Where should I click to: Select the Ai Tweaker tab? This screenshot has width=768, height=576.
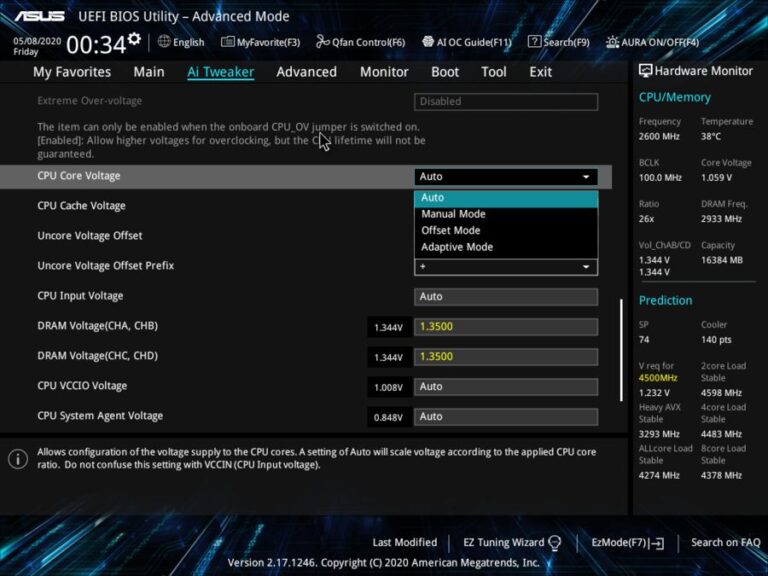coord(220,72)
